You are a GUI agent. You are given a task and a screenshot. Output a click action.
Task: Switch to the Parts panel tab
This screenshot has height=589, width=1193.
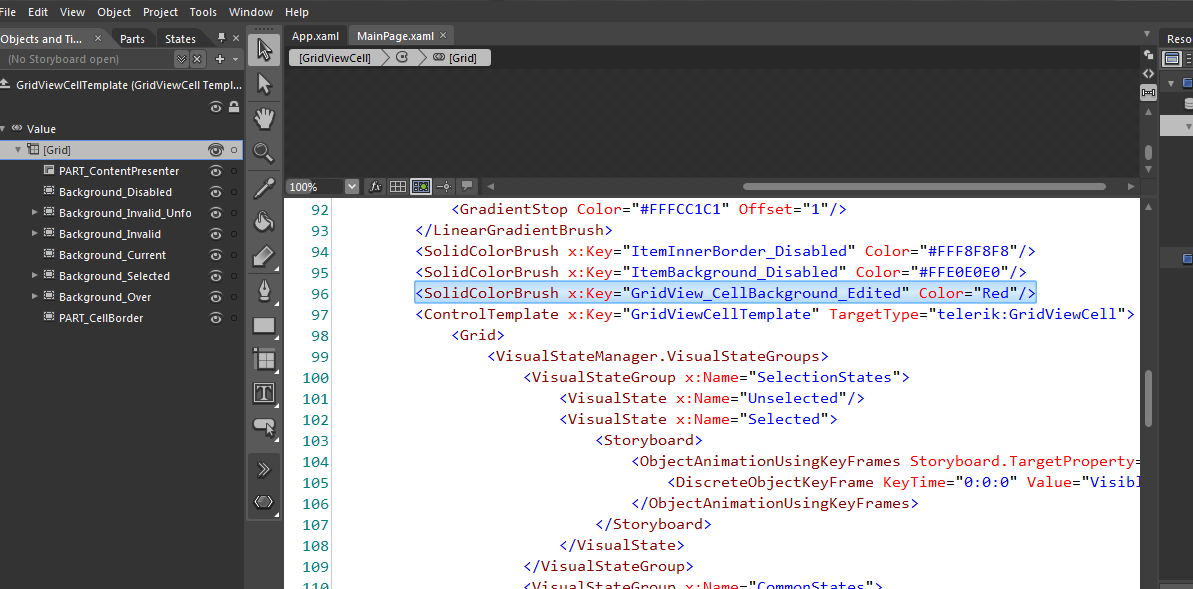point(132,39)
